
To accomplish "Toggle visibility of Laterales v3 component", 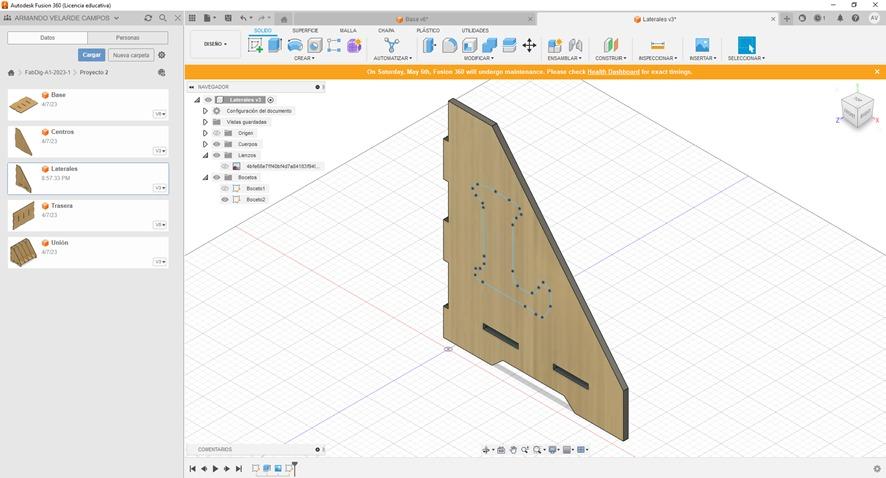I will click(209, 100).
